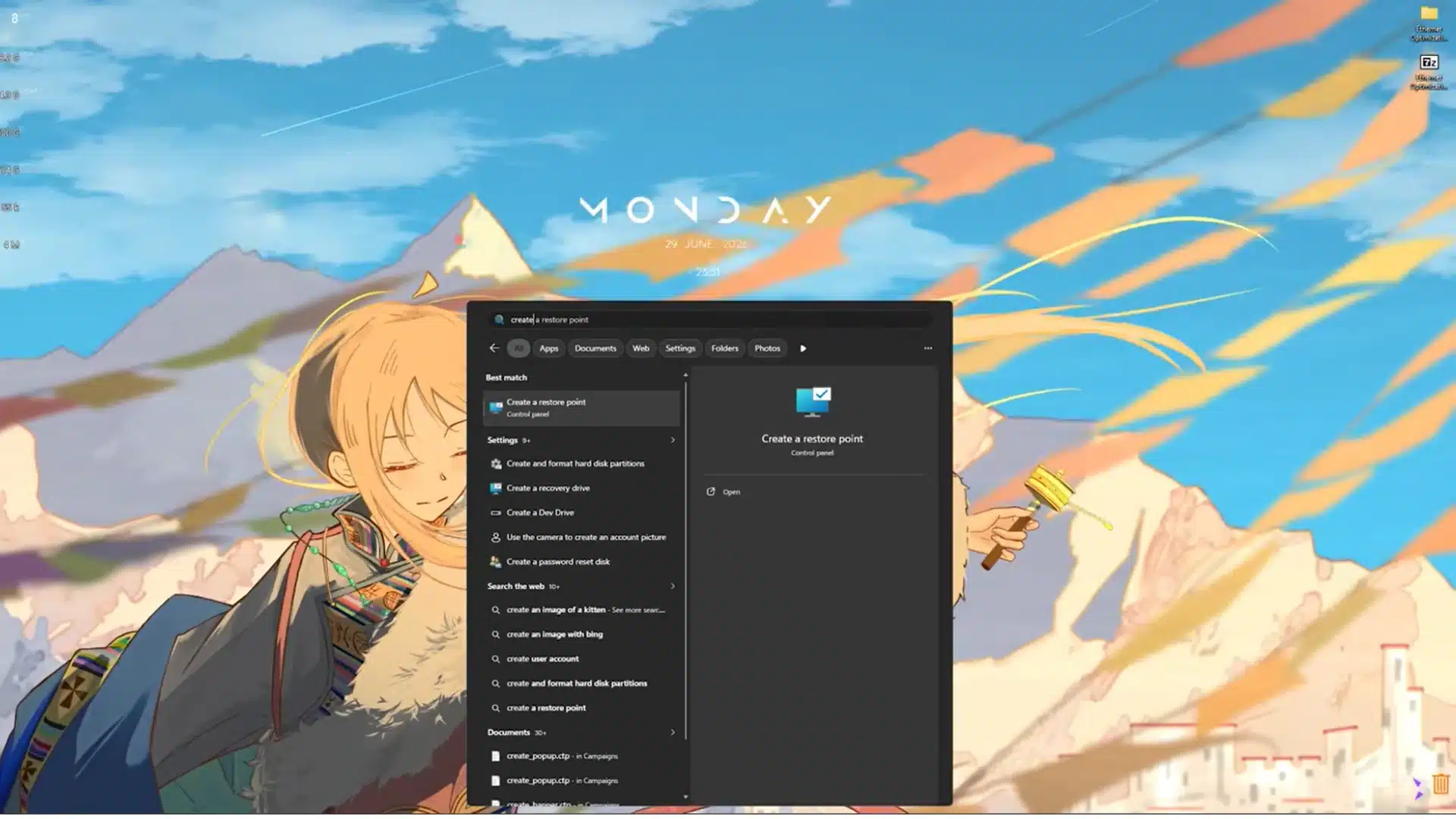Open the Best match "Create a restore point" result

pyautogui.click(x=581, y=408)
